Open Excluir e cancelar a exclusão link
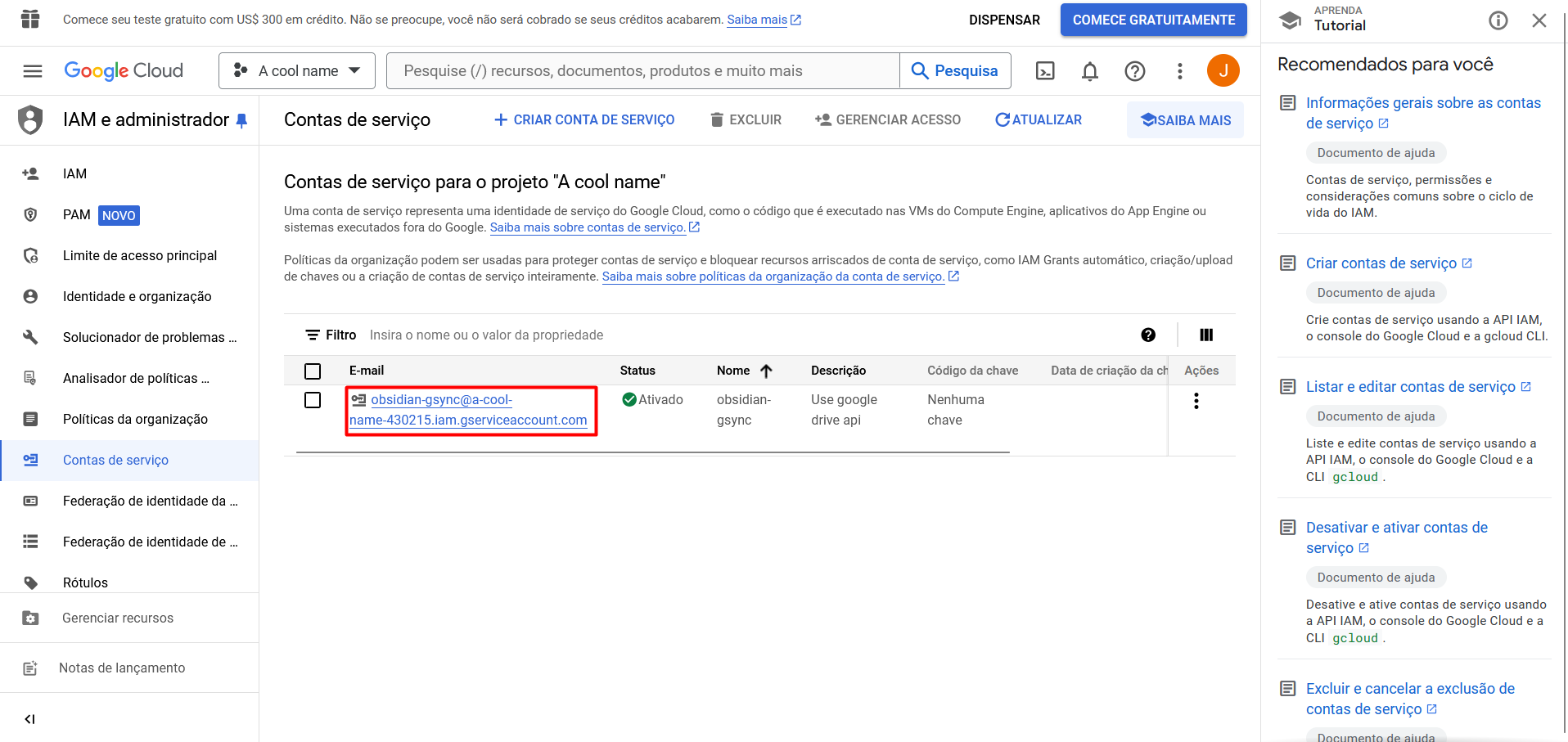This screenshot has width=1568, height=742. tap(1410, 699)
